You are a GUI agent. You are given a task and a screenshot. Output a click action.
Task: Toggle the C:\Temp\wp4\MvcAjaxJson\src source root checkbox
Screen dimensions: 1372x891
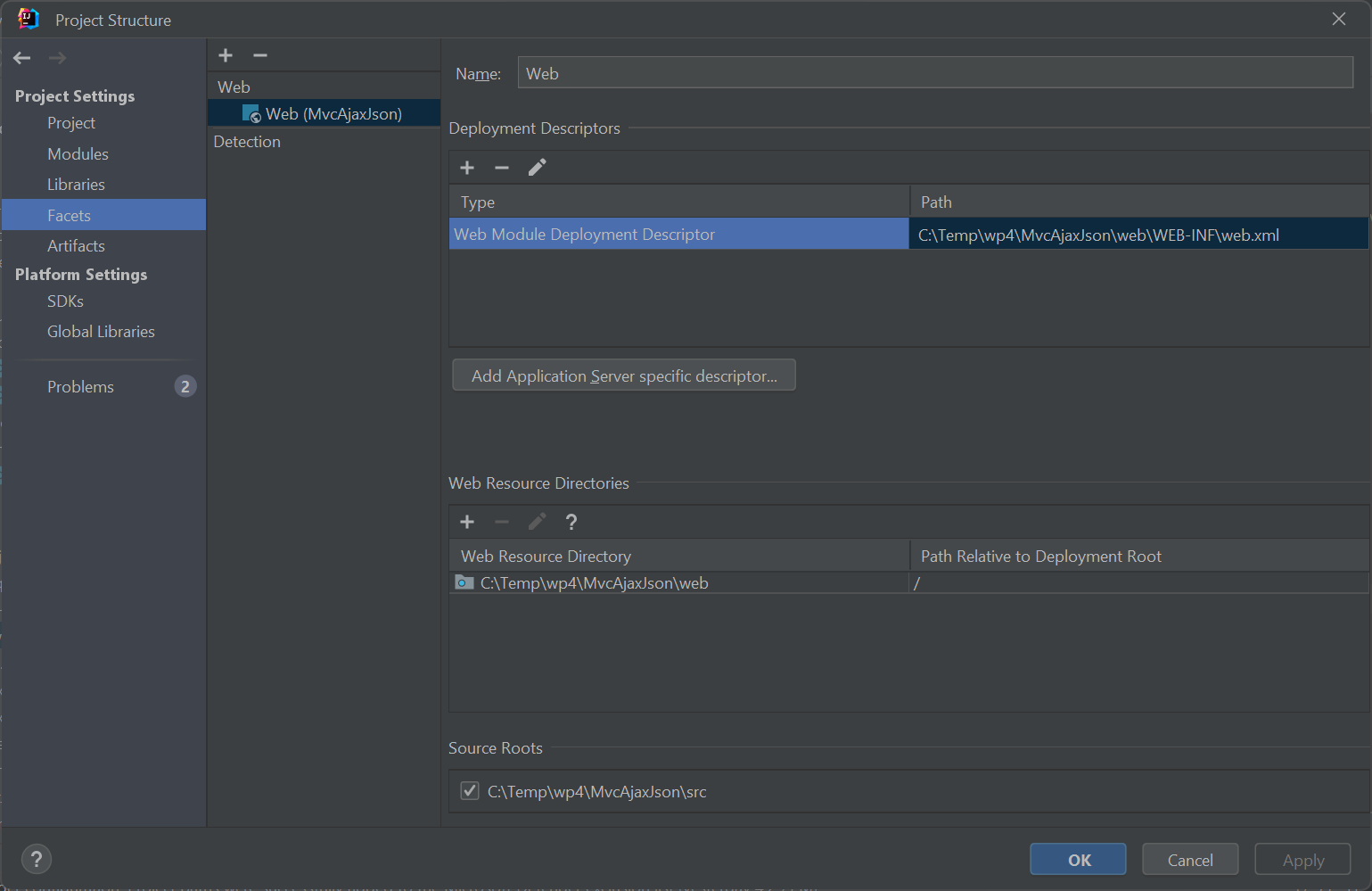470,791
